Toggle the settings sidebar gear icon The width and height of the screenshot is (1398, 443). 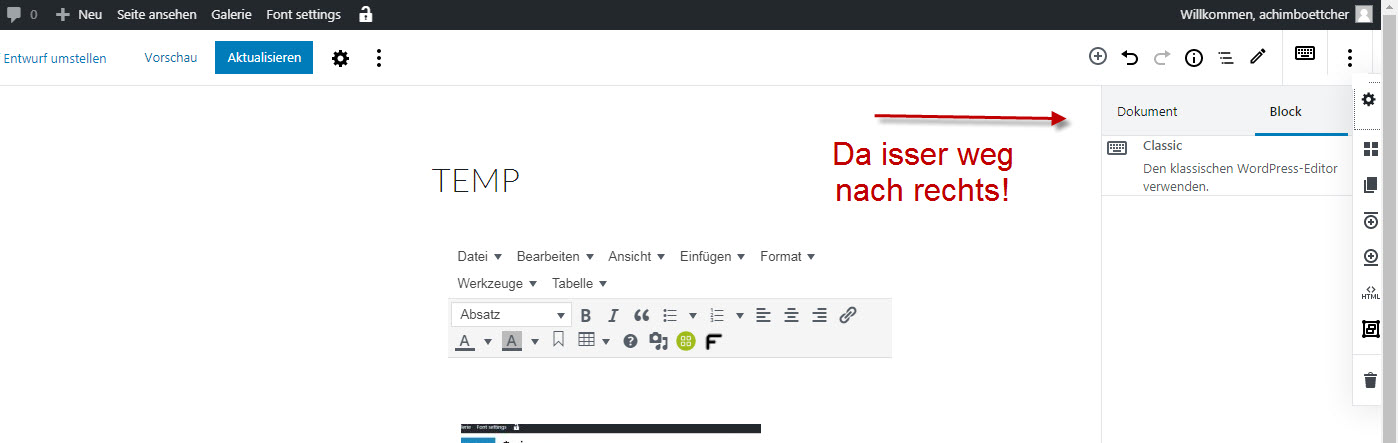(x=341, y=58)
